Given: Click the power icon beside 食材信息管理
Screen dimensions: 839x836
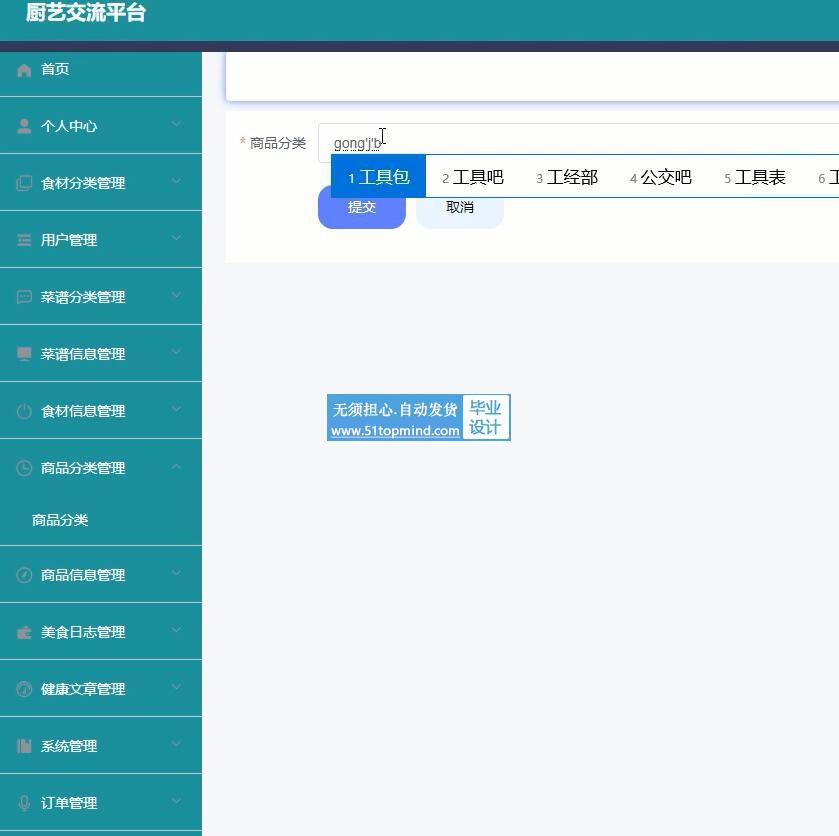Looking at the screenshot, I should pyautogui.click(x=24, y=411).
